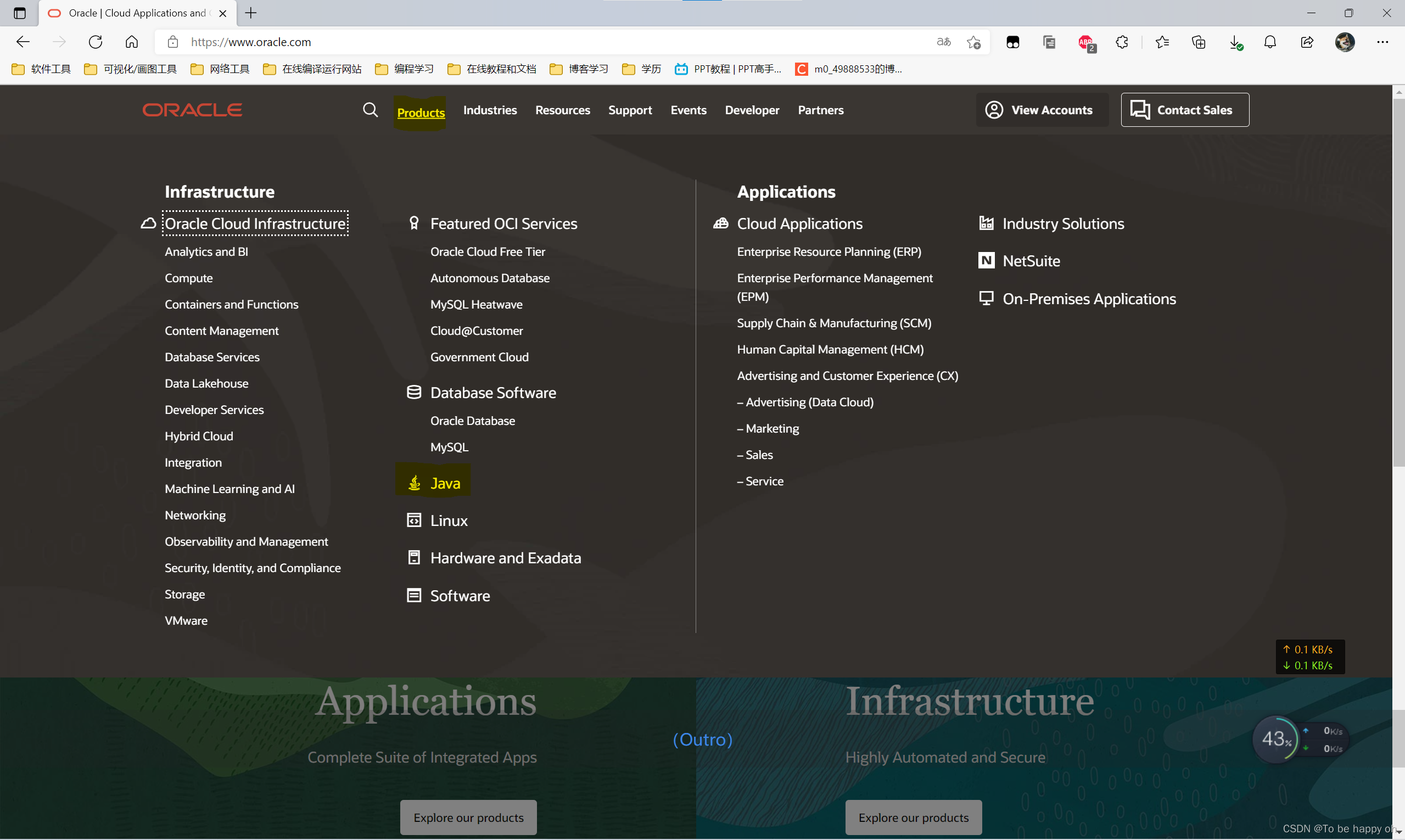Click the Database Software cylinder icon
Viewport: 1405px width, 840px height.
(415, 392)
